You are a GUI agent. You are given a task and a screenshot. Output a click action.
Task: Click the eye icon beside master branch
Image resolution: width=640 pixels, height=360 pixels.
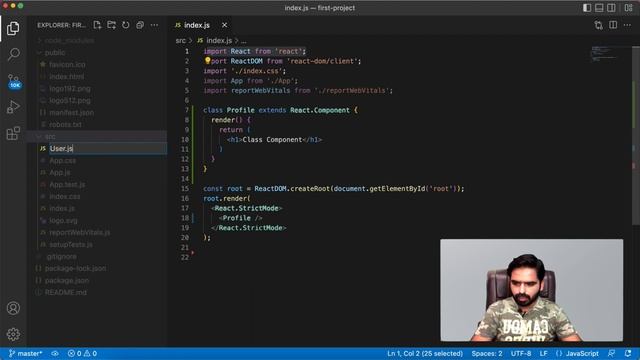55,353
